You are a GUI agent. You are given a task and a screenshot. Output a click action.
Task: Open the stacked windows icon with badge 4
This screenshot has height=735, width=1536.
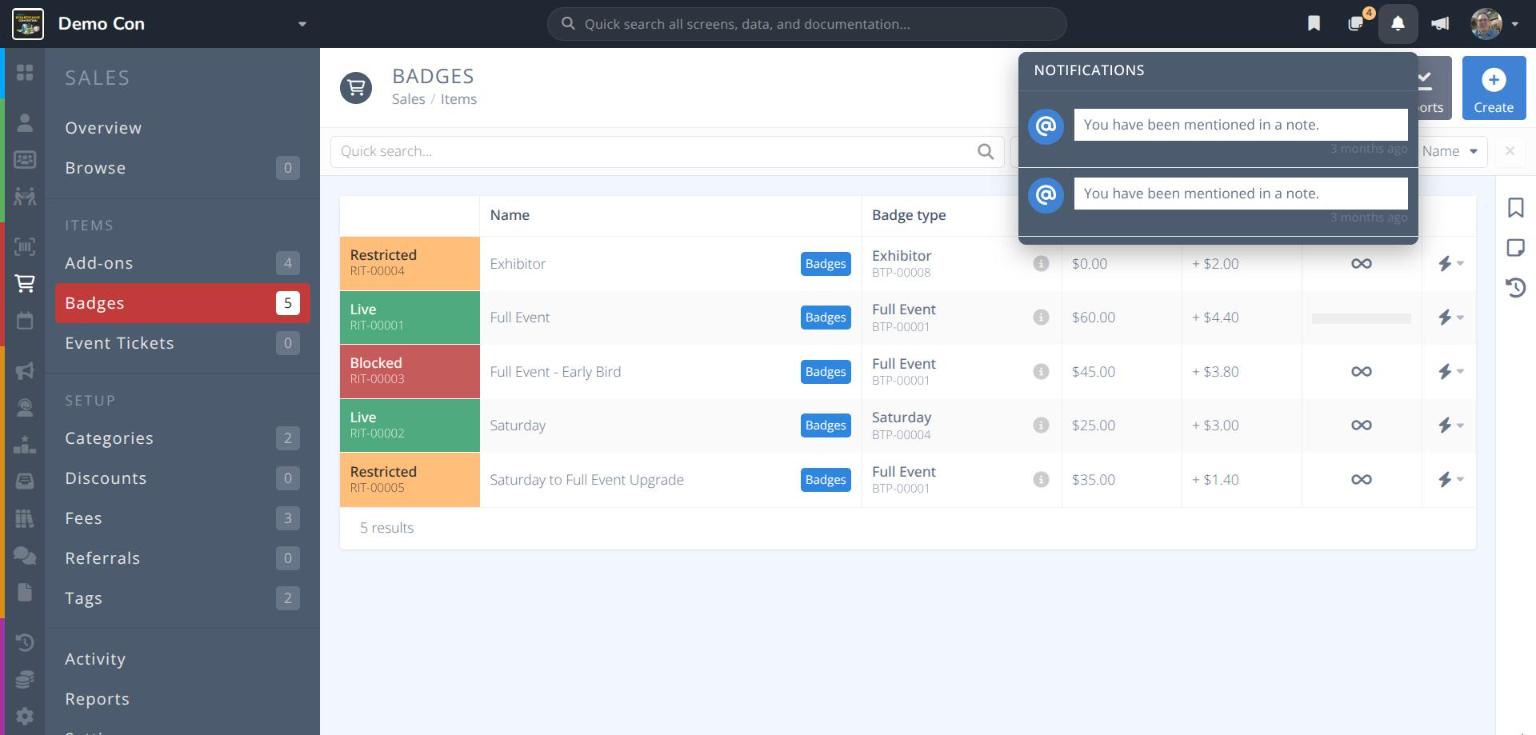tap(1357, 22)
